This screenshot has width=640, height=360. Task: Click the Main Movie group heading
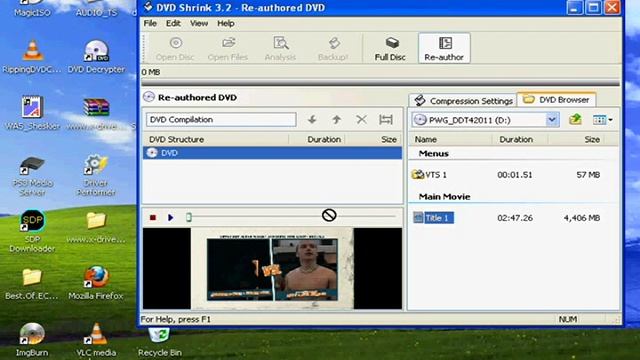pyautogui.click(x=444, y=197)
